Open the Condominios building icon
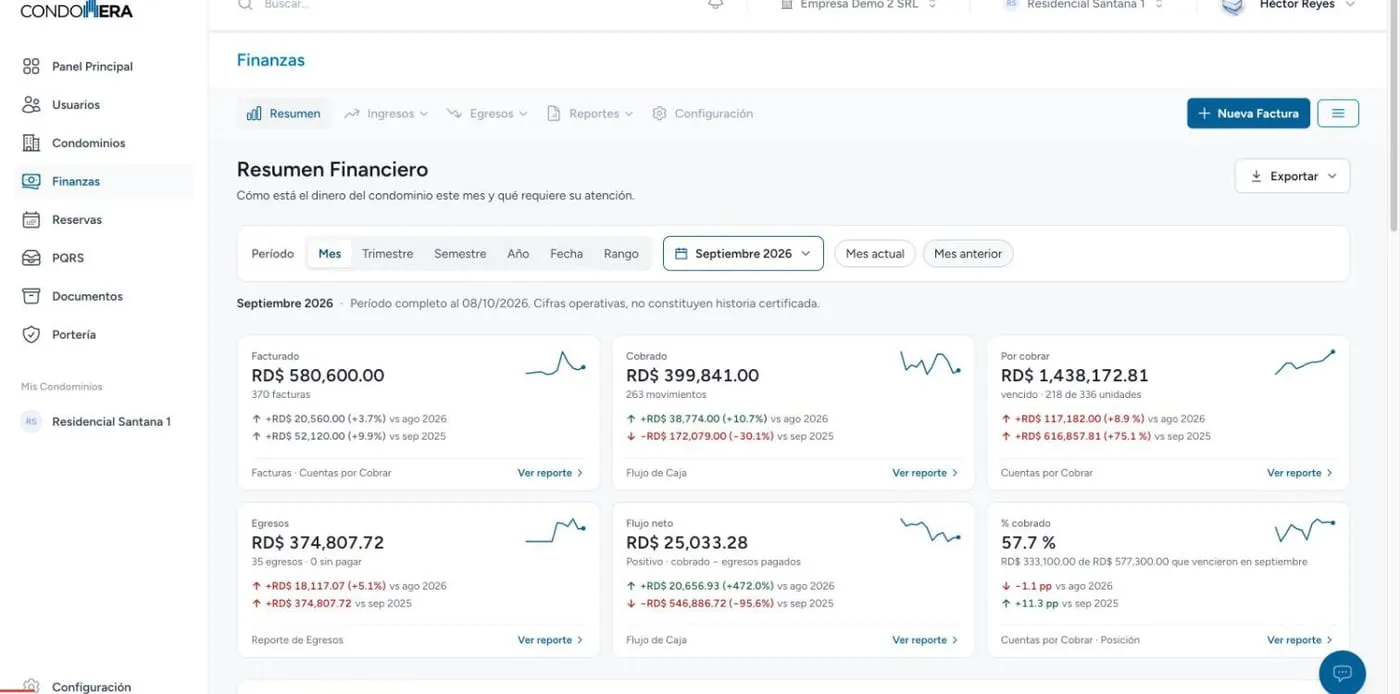1400x694 pixels. [31, 143]
